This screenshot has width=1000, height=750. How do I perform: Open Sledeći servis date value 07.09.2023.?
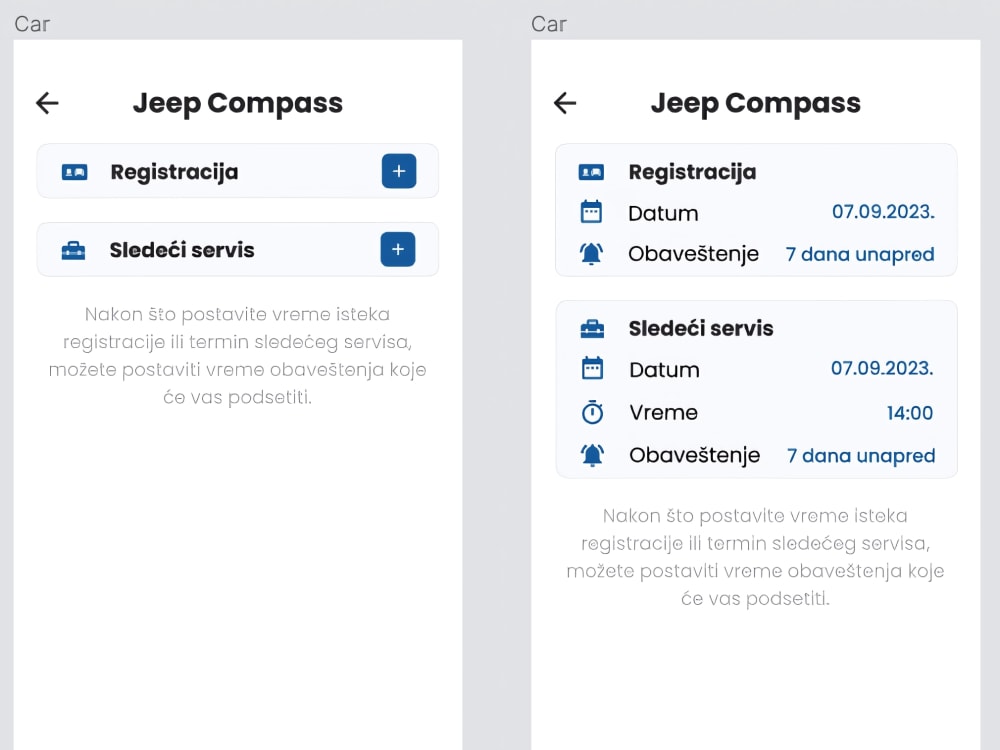click(x=882, y=369)
